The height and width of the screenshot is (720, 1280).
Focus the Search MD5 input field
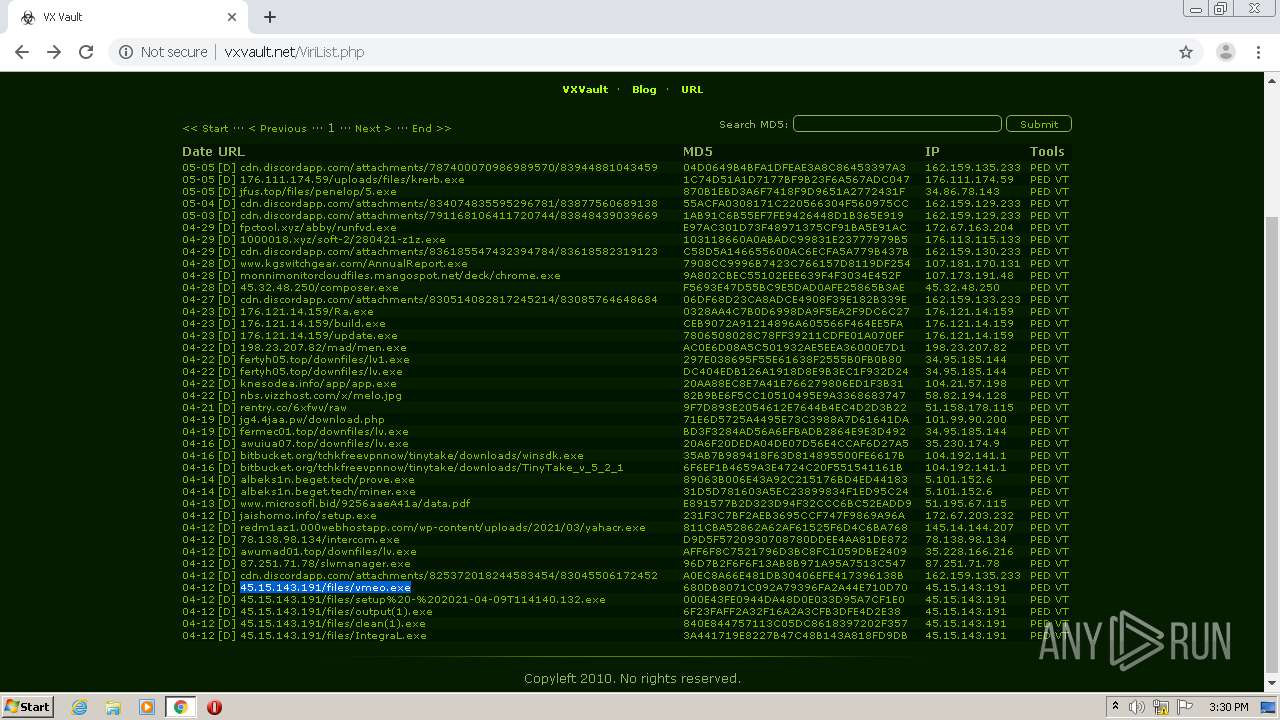click(897, 124)
